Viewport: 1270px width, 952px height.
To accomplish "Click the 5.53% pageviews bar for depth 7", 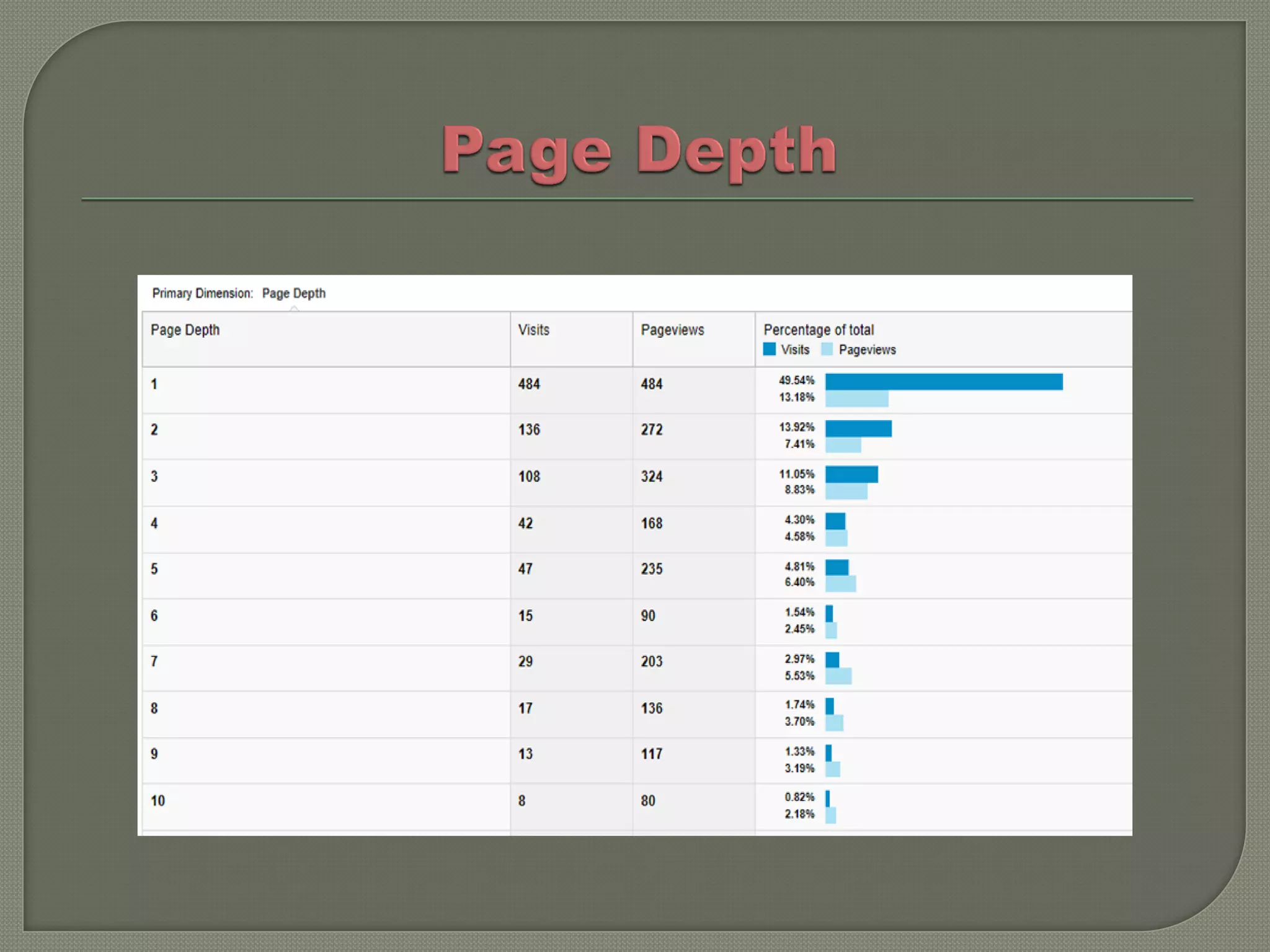I will pos(838,676).
